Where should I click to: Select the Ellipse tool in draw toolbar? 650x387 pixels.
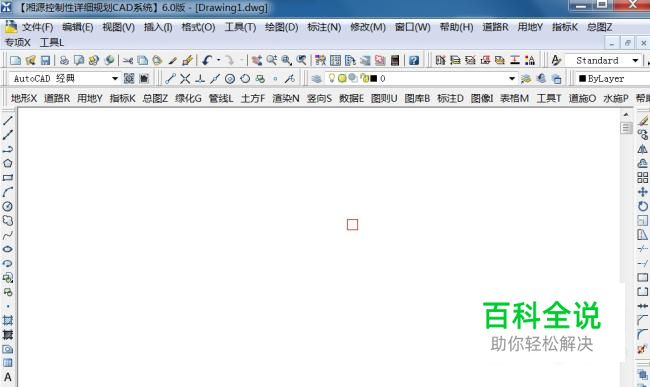tap(7, 249)
